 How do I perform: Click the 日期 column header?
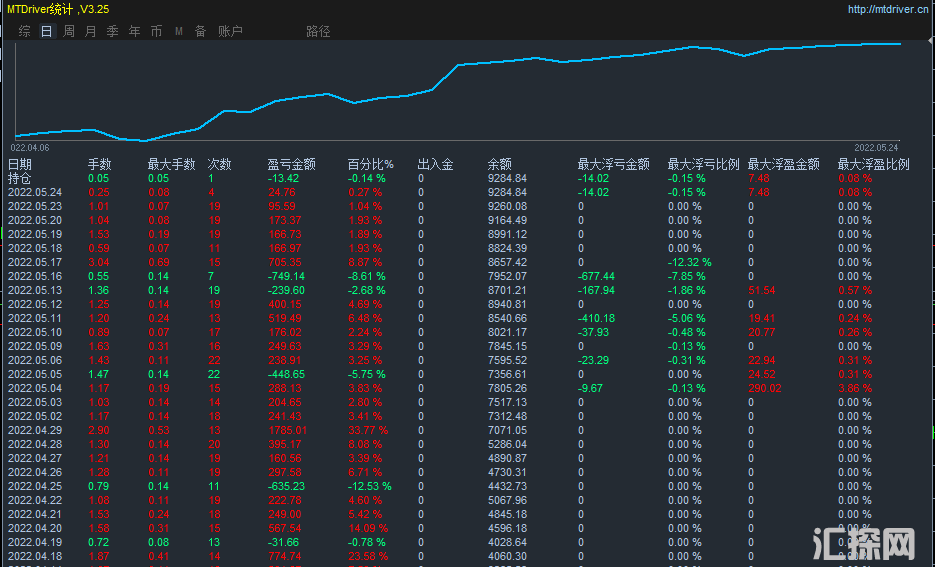20,164
